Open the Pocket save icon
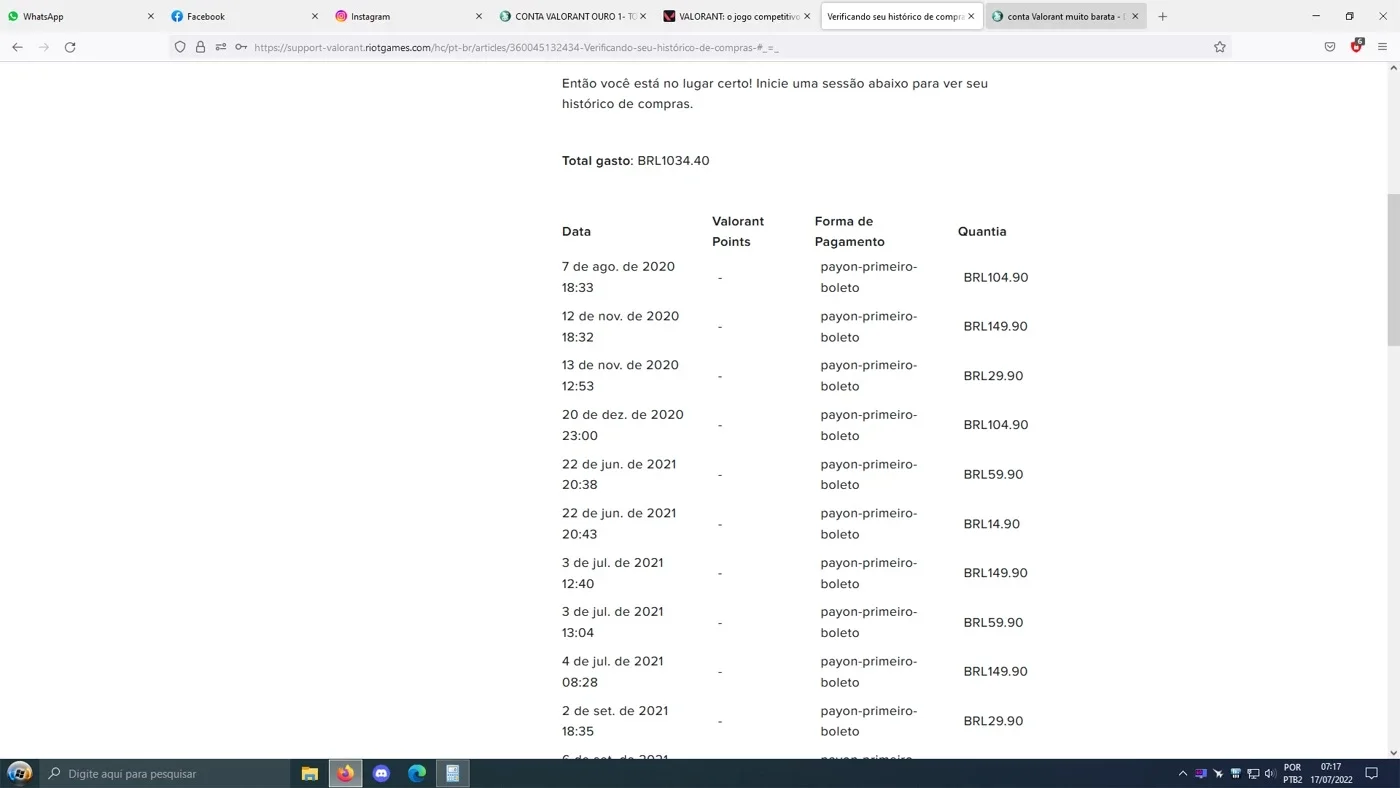Viewport: 1400px width, 788px height. (1330, 47)
